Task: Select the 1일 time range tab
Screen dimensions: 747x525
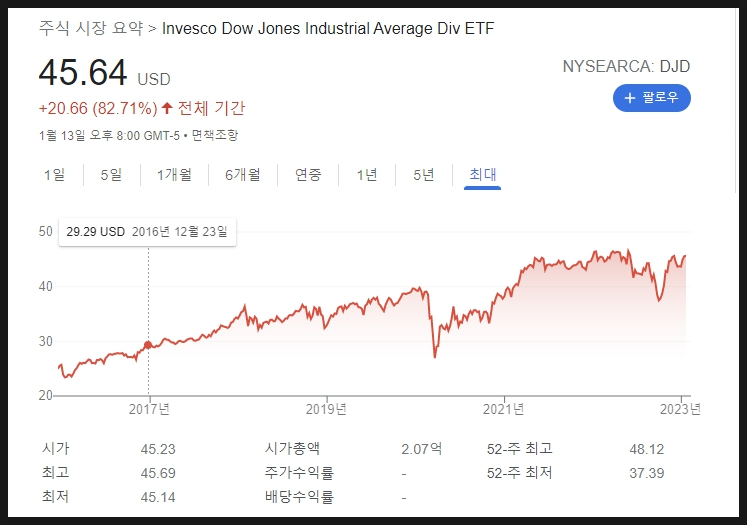Action: click(x=54, y=174)
